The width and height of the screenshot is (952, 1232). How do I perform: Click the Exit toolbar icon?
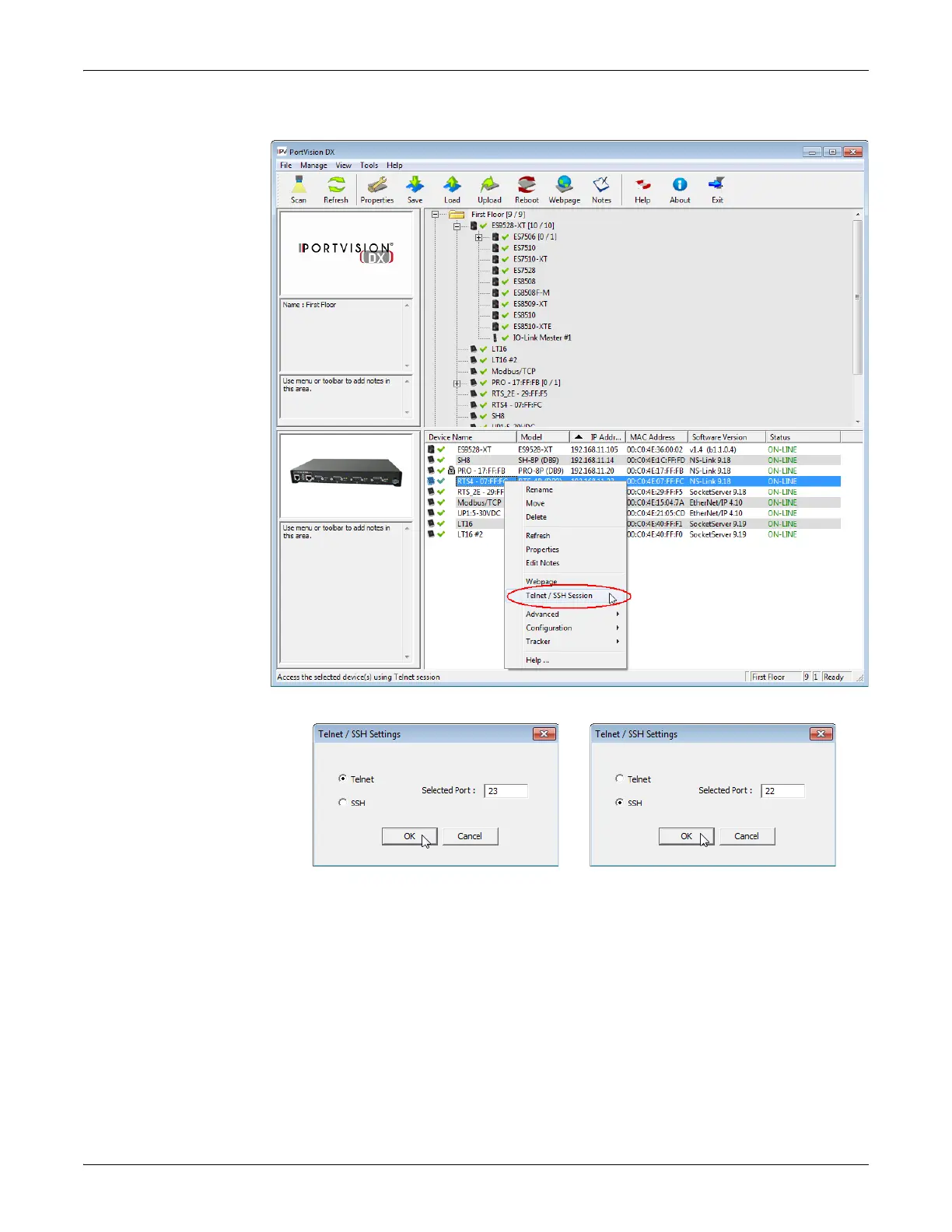pos(717,189)
